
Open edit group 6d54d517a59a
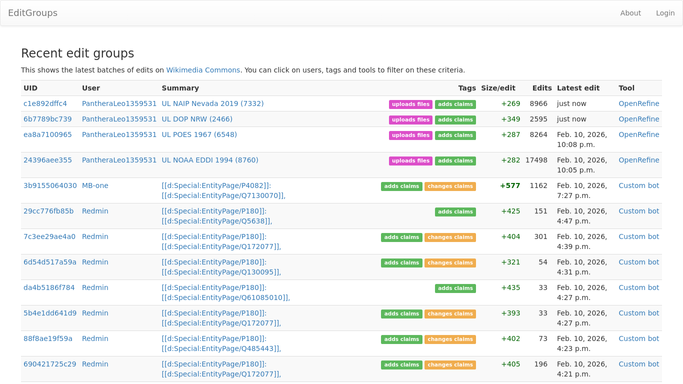coord(50,262)
